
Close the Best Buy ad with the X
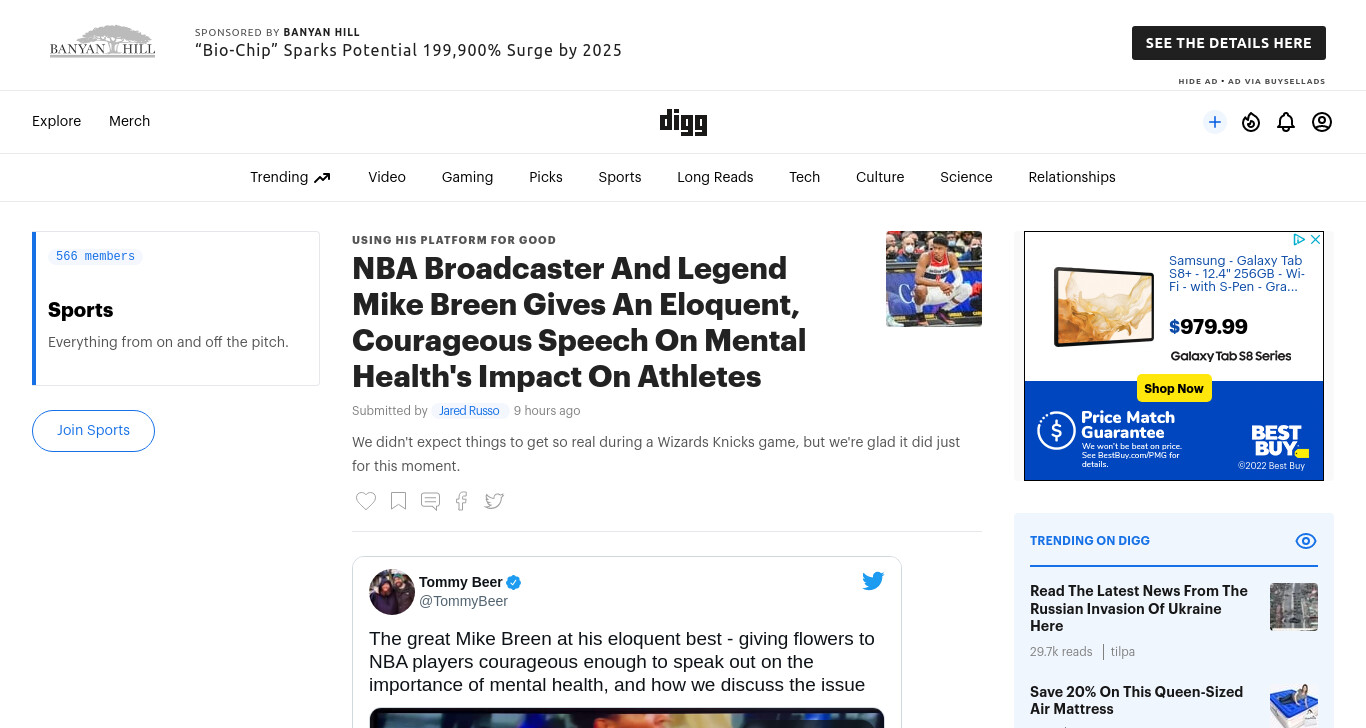pyautogui.click(x=1316, y=240)
